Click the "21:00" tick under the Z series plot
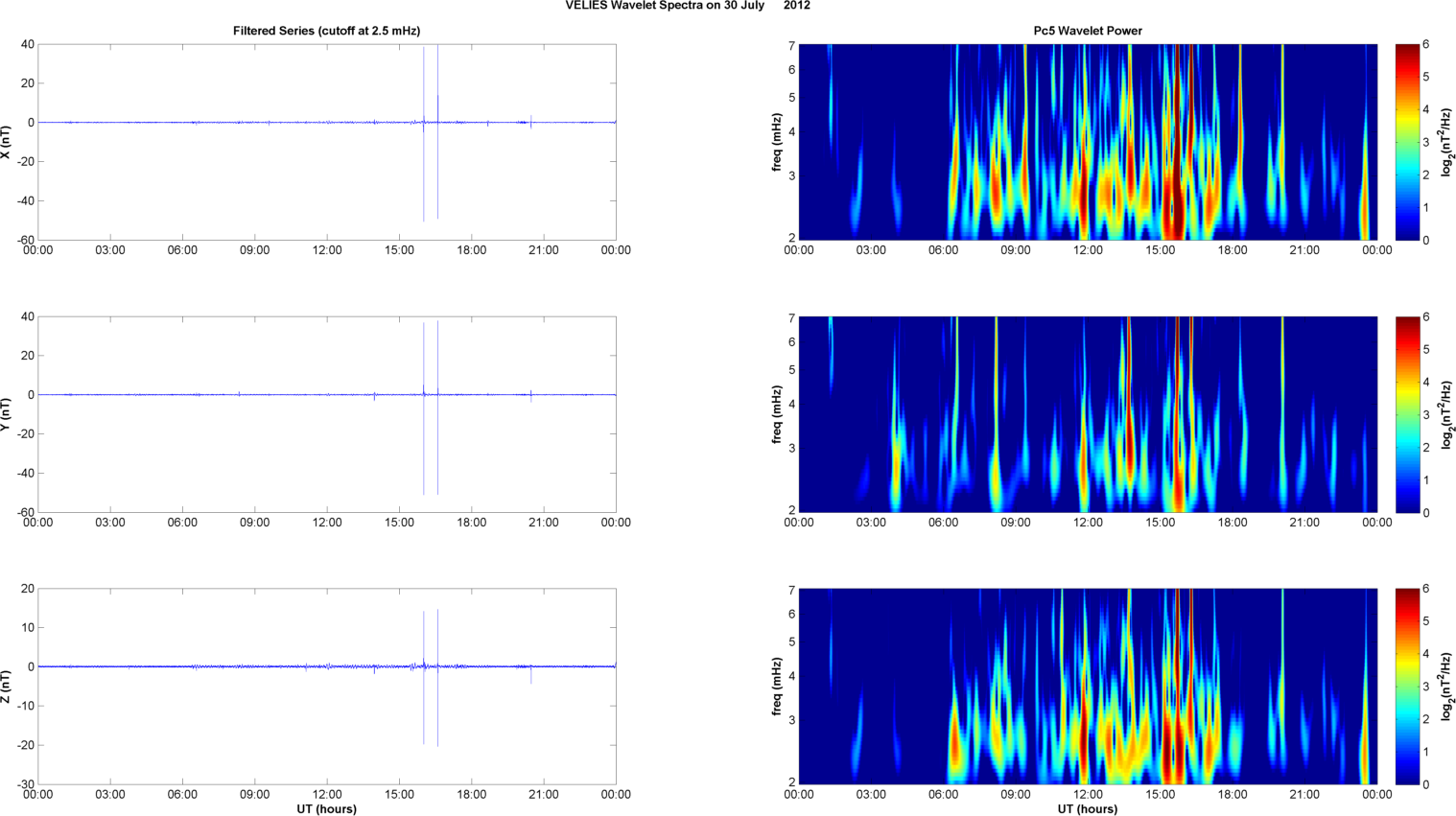 pos(544,795)
